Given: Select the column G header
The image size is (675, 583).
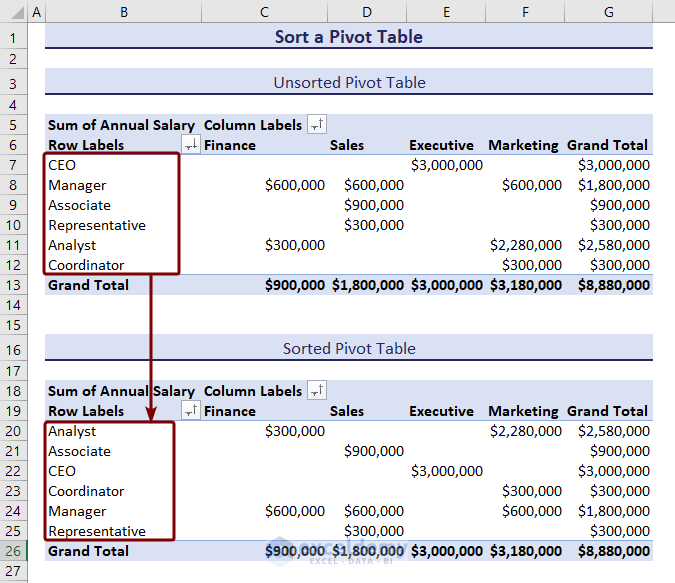Looking at the screenshot, I should (x=609, y=12).
